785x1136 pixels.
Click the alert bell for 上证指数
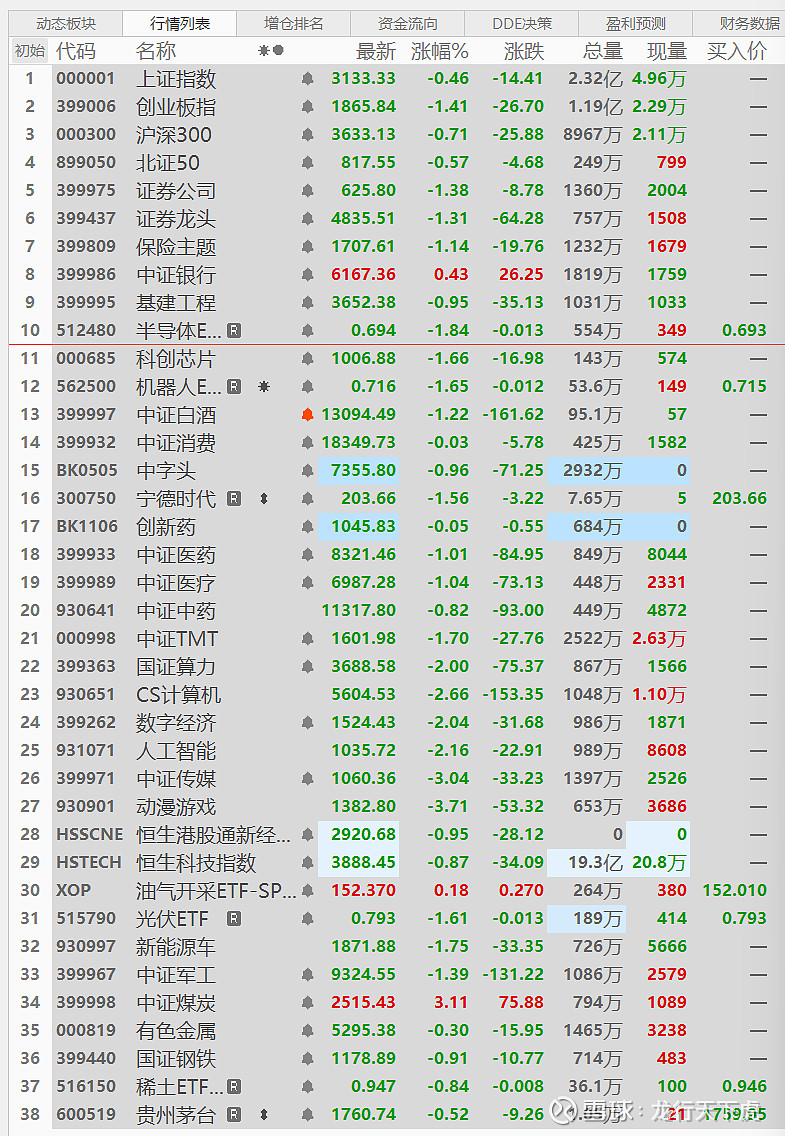pyautogui.click(x=307, y=78)
